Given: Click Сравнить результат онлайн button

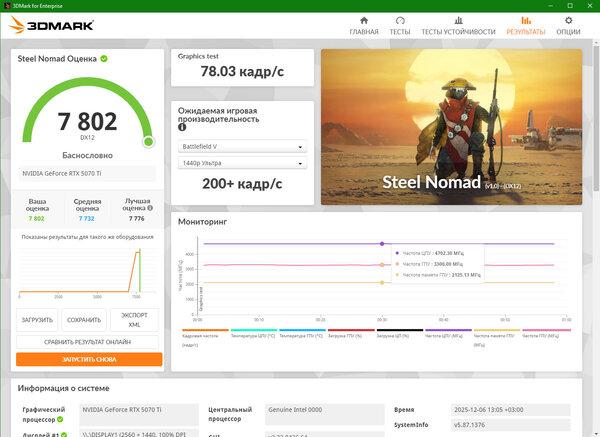Looking at the screenshot, I should tap(87, 342).
